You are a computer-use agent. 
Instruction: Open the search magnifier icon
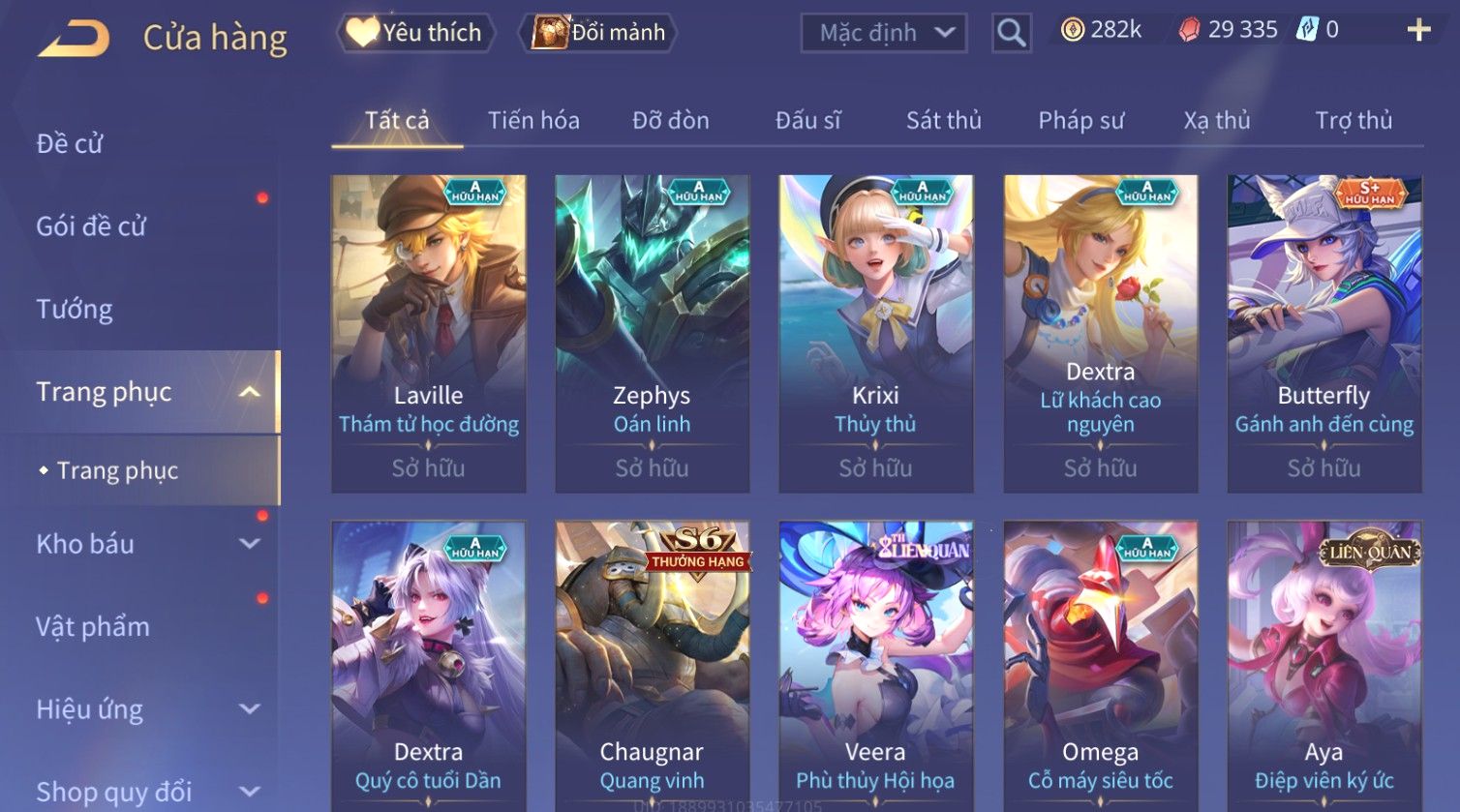pyautogui.click(x=1011, y=33)
